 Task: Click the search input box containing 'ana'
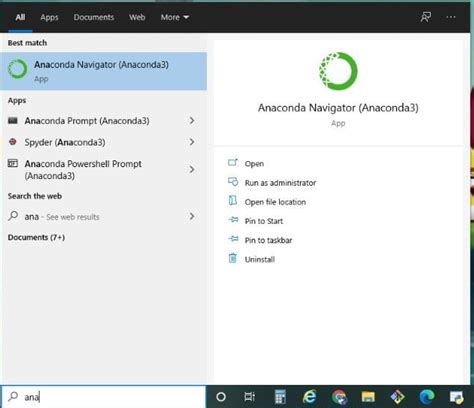[x=103, y=397]
